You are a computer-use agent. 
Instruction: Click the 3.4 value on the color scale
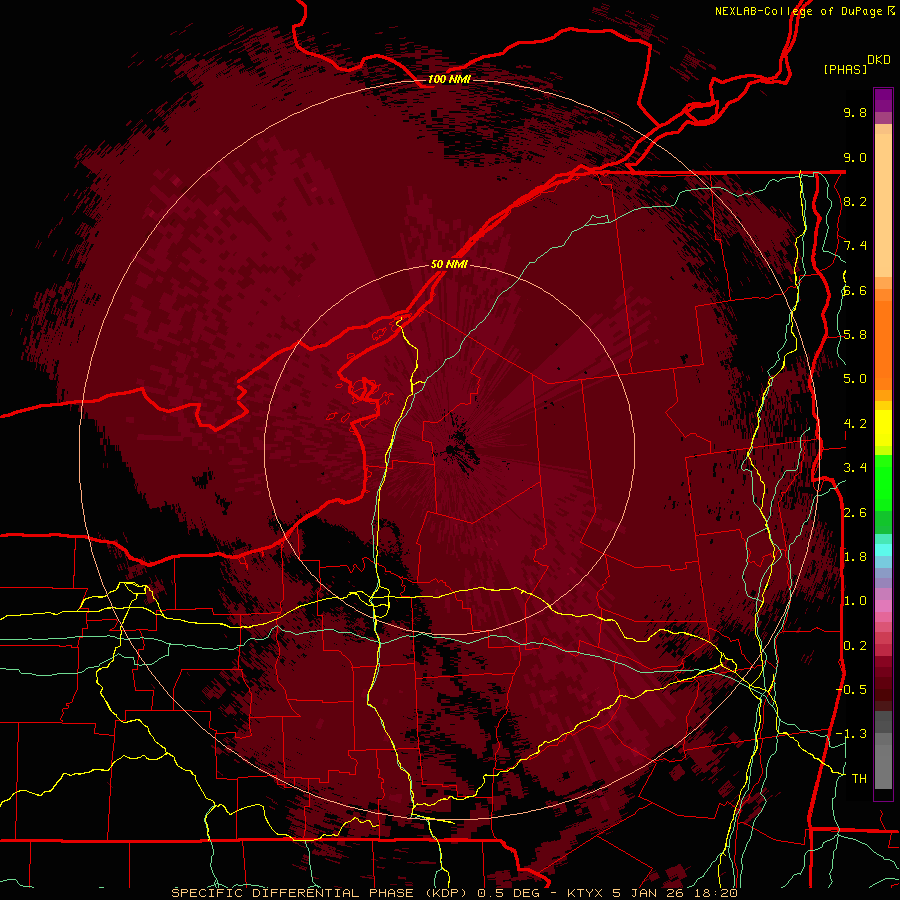855,468
